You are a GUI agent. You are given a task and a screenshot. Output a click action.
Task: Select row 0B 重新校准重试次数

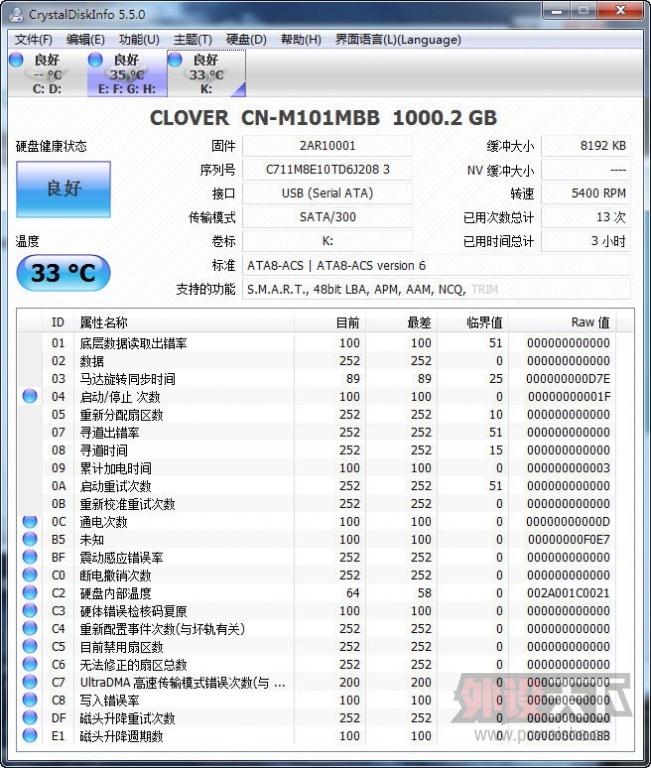point(317,504)
